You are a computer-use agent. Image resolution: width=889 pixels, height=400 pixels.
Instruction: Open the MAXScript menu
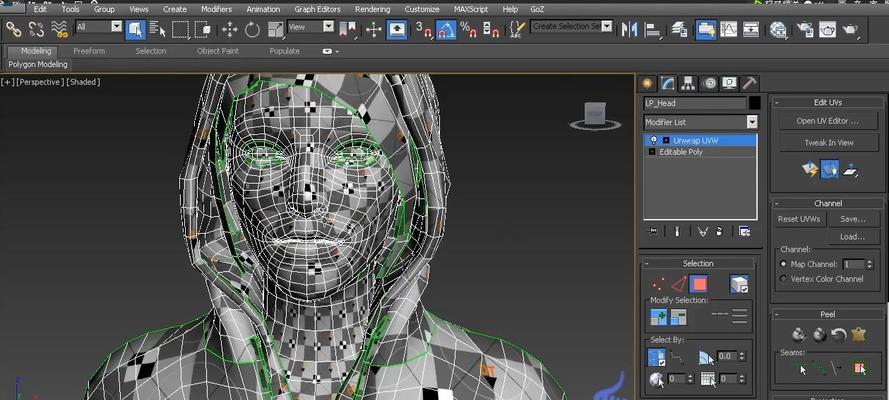click(471, 9)
